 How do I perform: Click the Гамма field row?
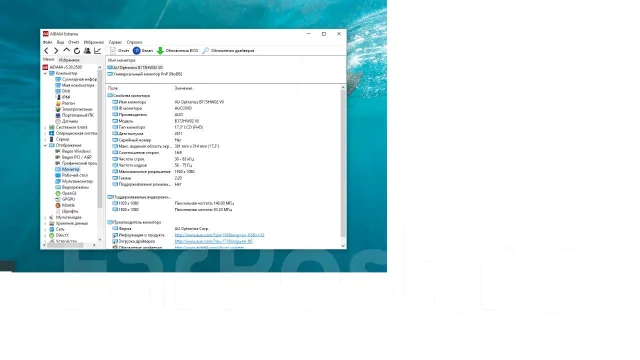(223, 178)
